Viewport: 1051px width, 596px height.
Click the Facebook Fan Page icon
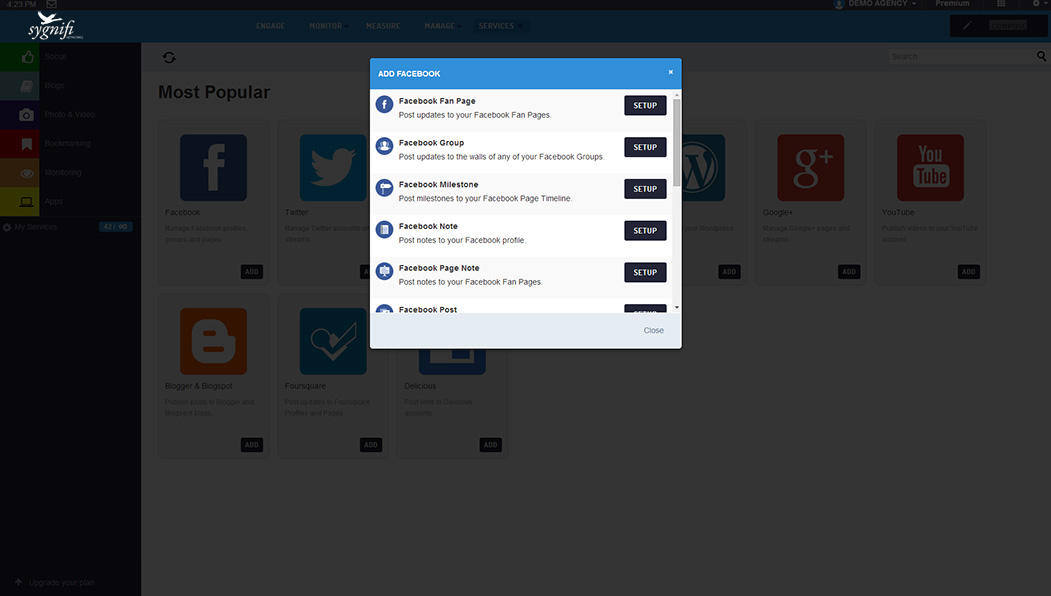(384, 105)
